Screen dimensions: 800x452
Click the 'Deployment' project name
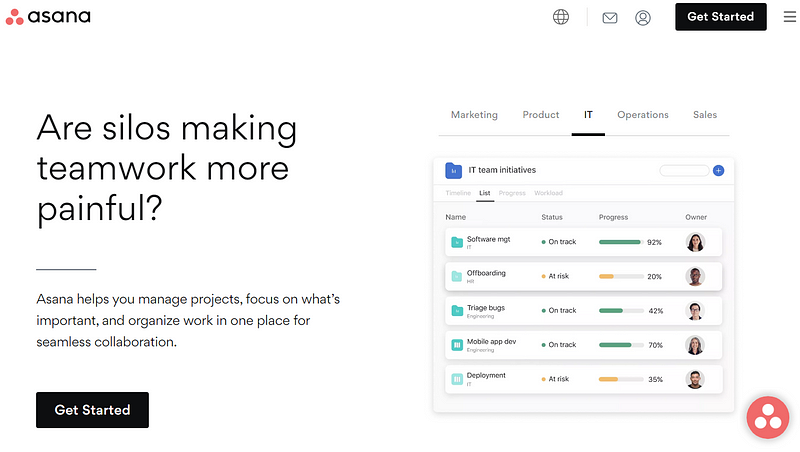pos(486,375)
